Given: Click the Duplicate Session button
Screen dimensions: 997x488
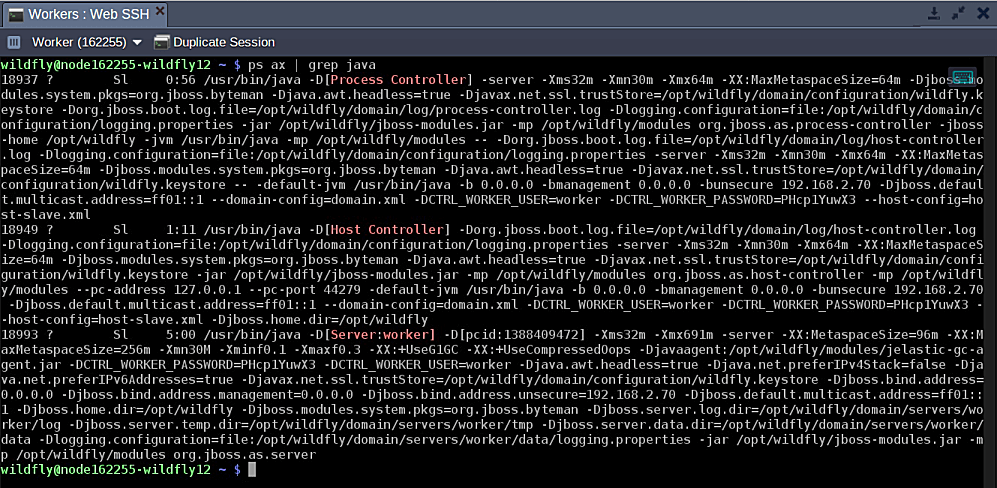Looking at the screenshot, I should [215, 43].
